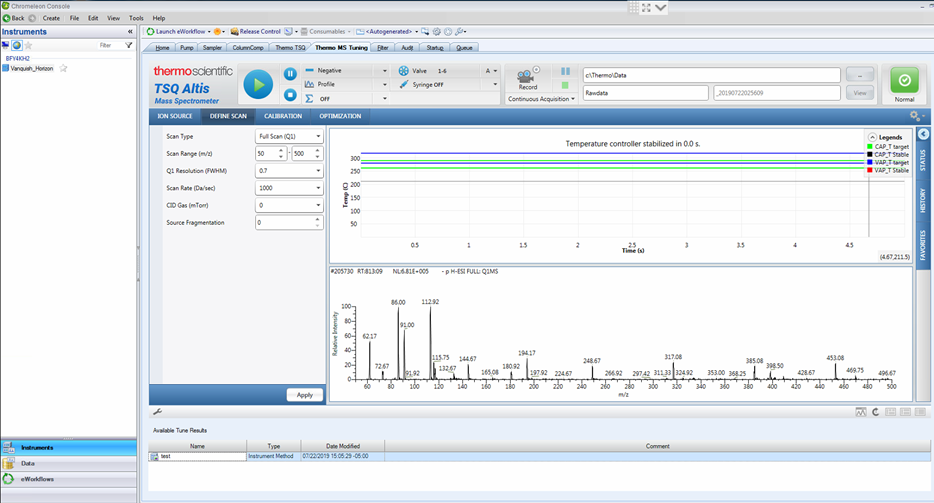
Task: Click the Rawdata file name field
Action: [x=646, y=93]
